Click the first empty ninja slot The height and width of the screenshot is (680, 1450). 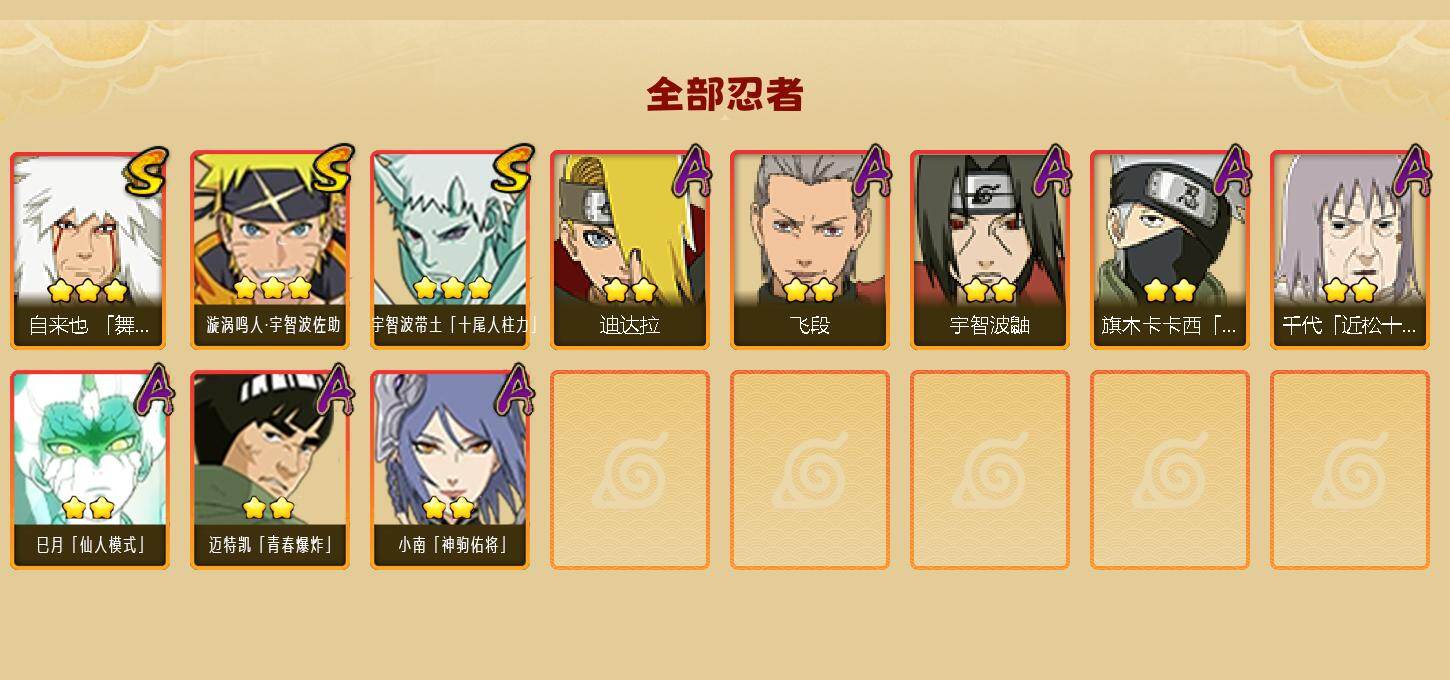[630, 470]
